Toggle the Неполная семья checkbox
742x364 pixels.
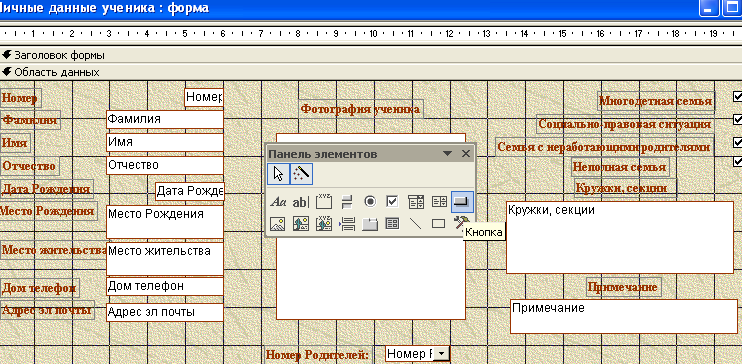pos(737,161)
